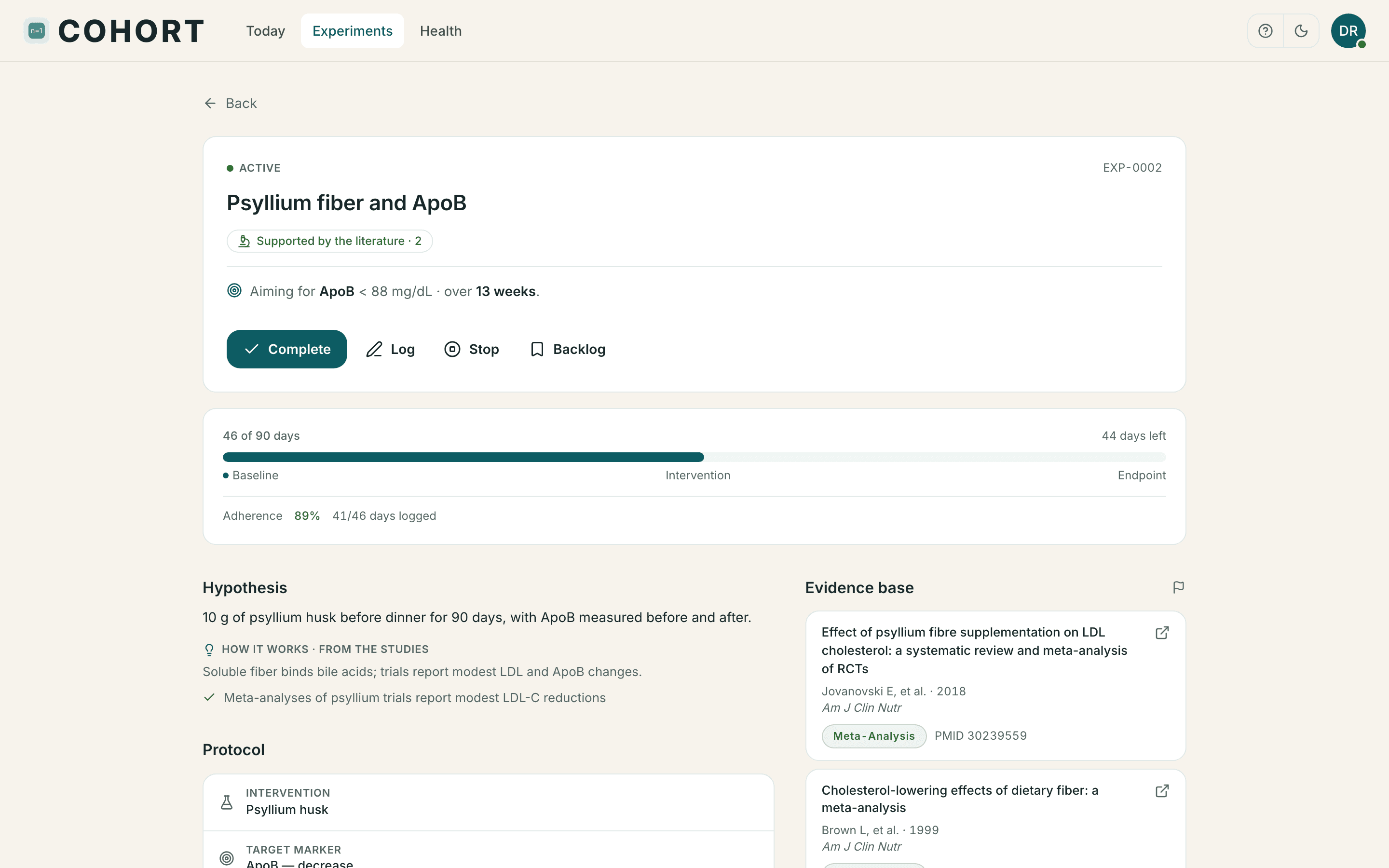Open the Health tab
Viewport: 1389px width, 868px height.
(441, 31)
